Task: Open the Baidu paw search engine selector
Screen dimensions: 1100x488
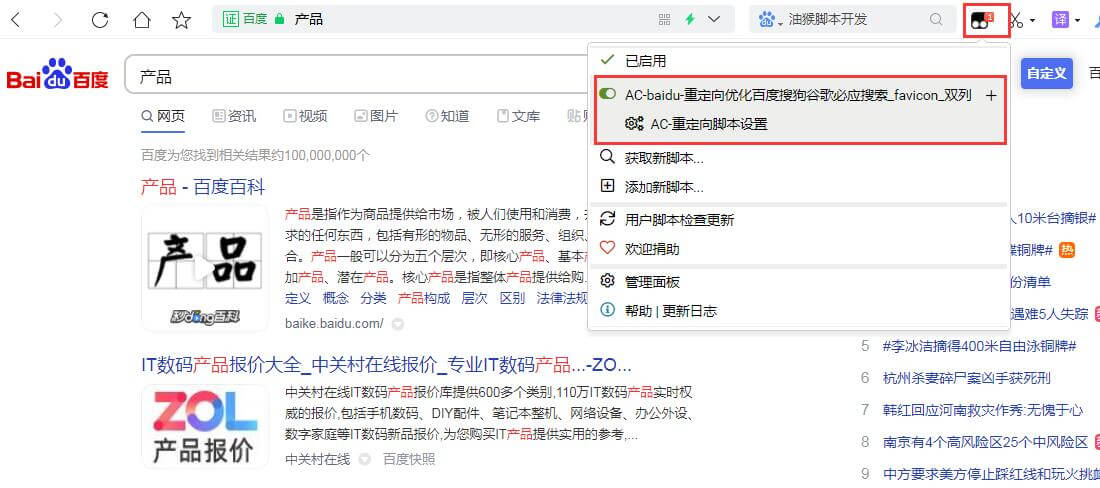Action: pyautogui.click(x=770, y=20)
